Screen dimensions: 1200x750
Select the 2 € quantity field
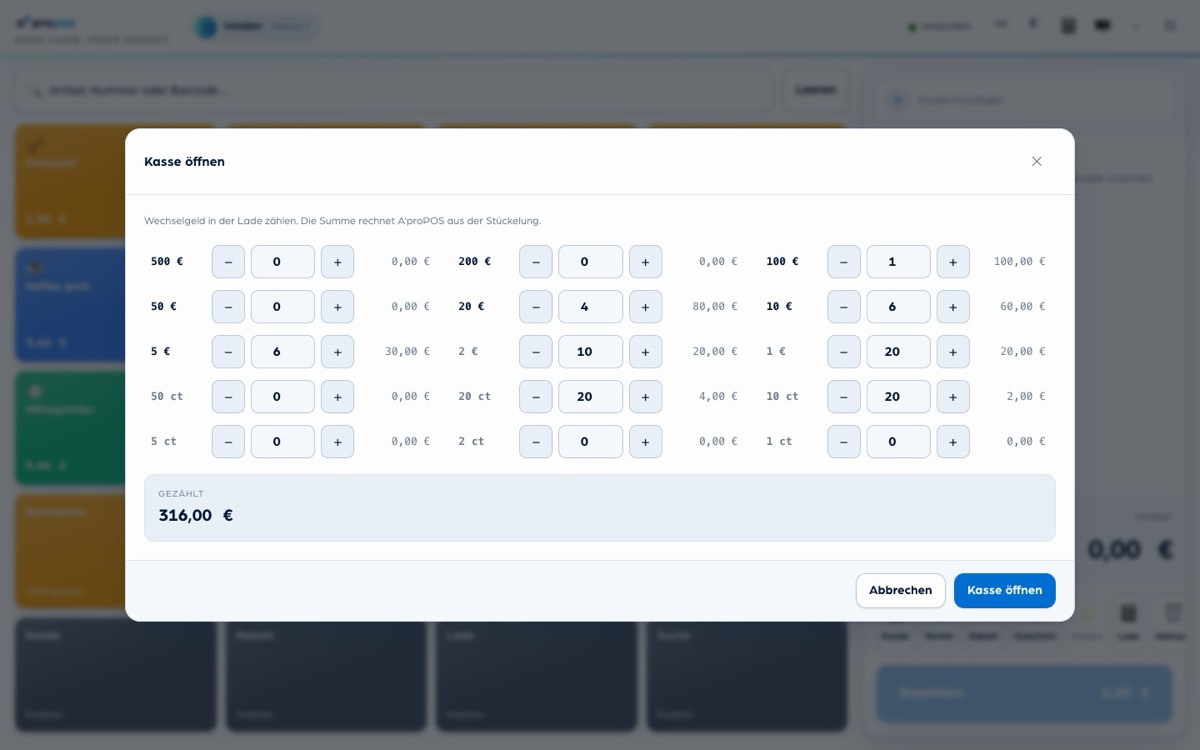pos(591,352)
